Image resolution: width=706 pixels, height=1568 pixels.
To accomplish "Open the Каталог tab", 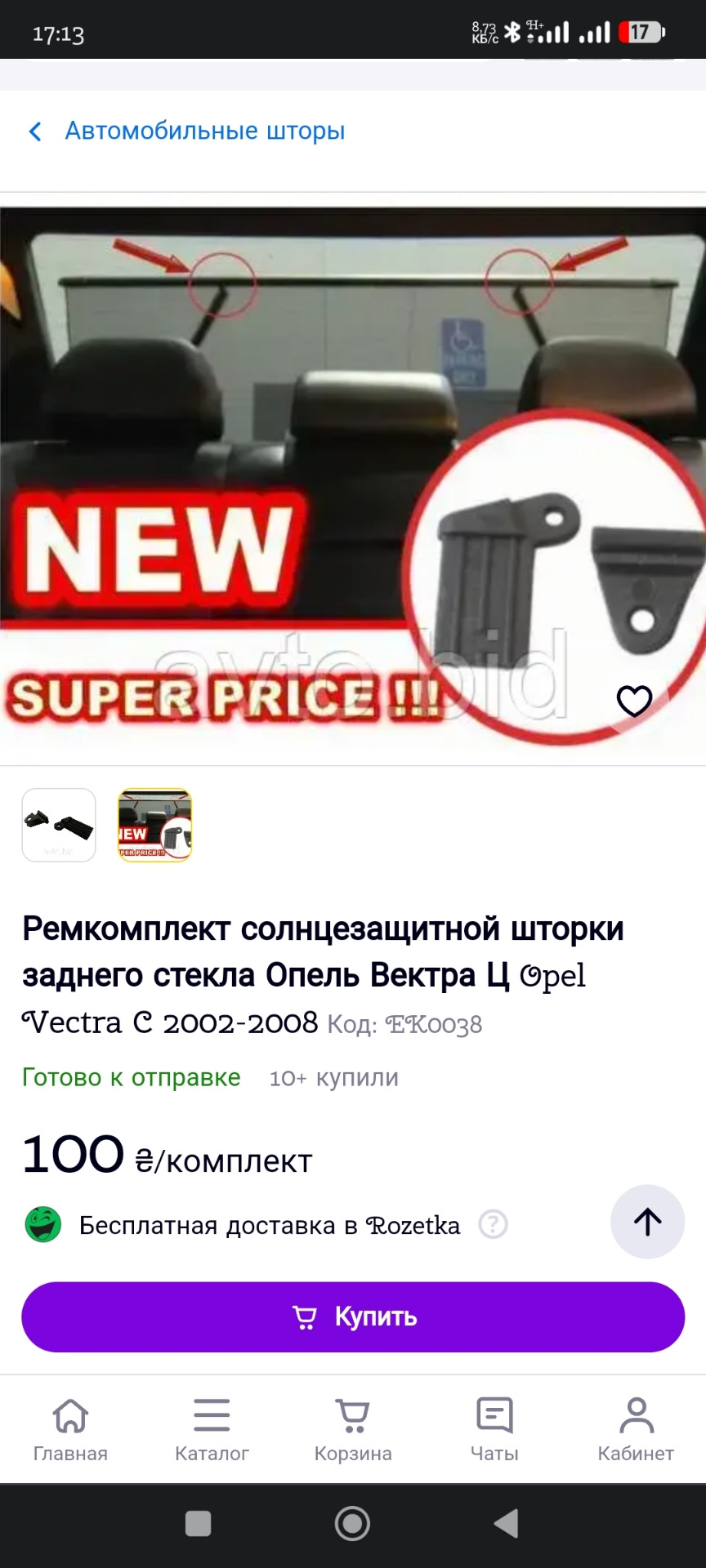I will pyautogui.click(x=212, y=1429).
